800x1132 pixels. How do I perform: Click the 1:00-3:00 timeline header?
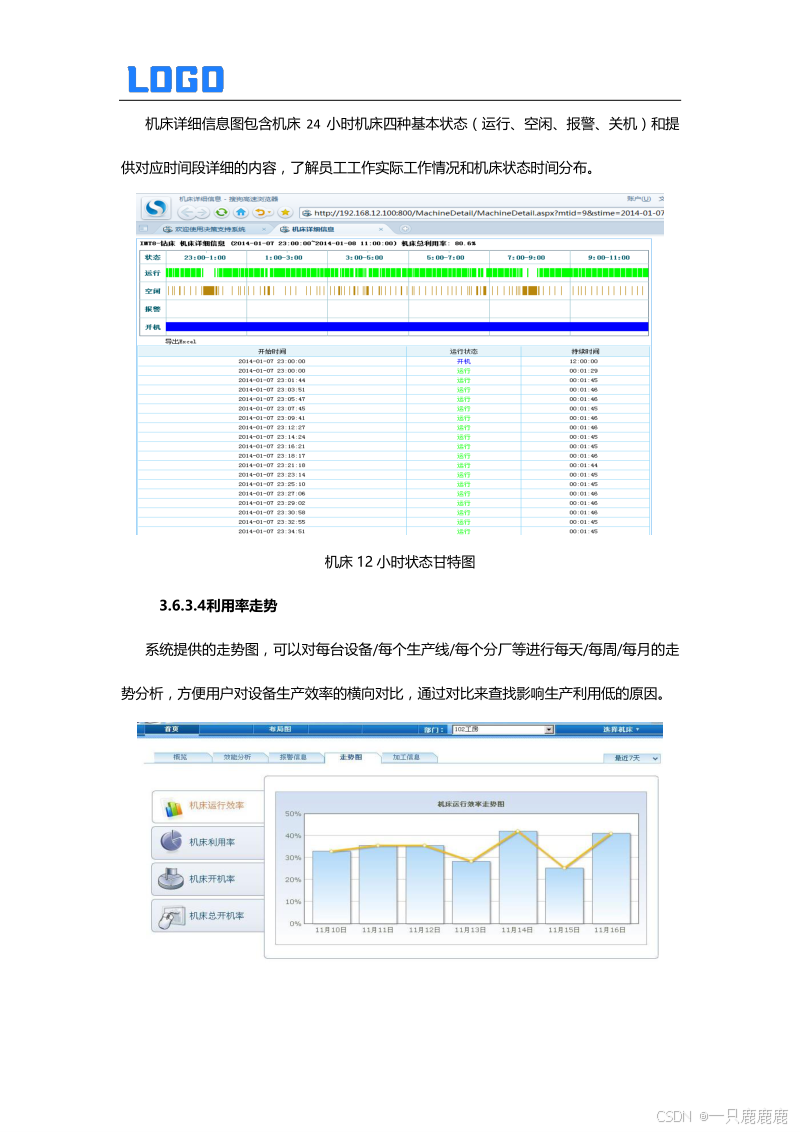click(284, 258)
